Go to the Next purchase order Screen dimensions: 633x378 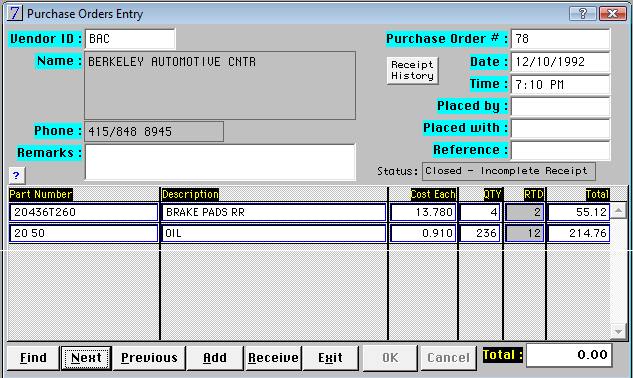86,358
